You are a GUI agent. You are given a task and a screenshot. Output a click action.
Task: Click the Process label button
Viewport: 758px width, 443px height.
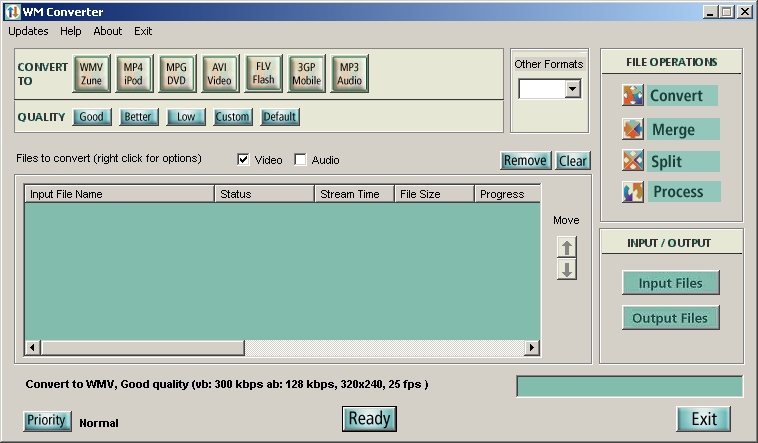(x=684, y=192)
